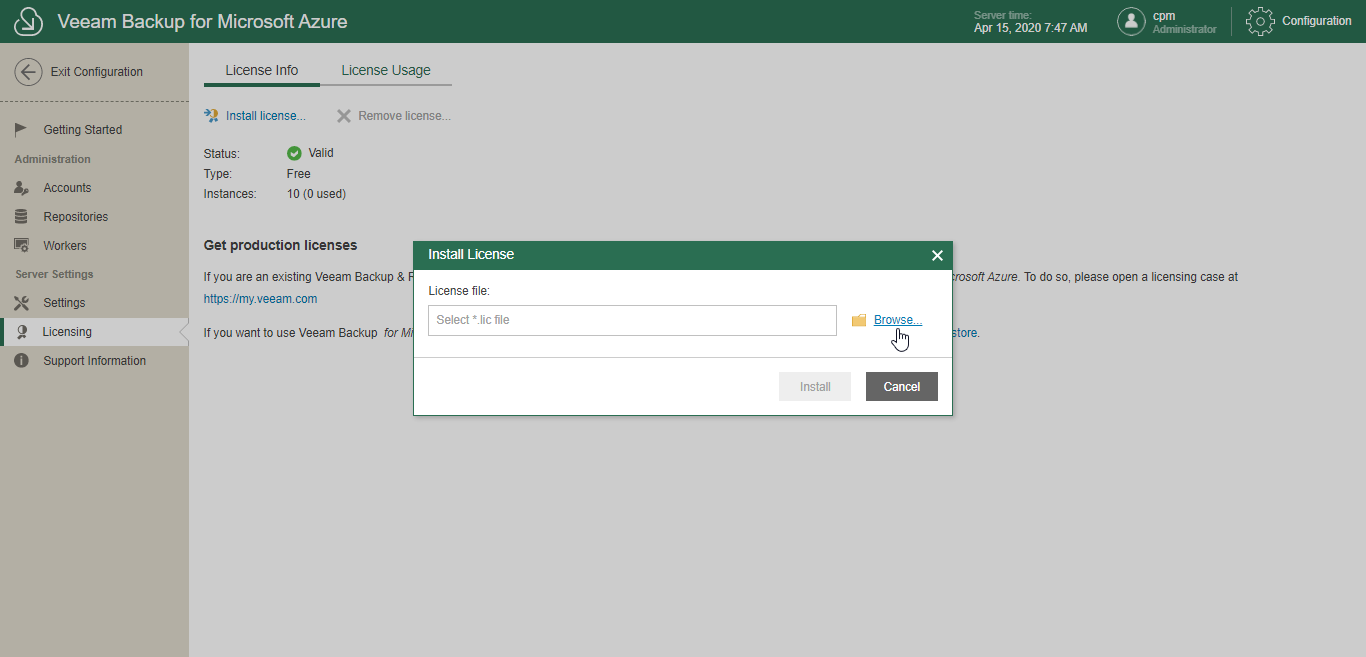Click the cpm Administrator user name
1366x657 pixels.
(1185, 22)
